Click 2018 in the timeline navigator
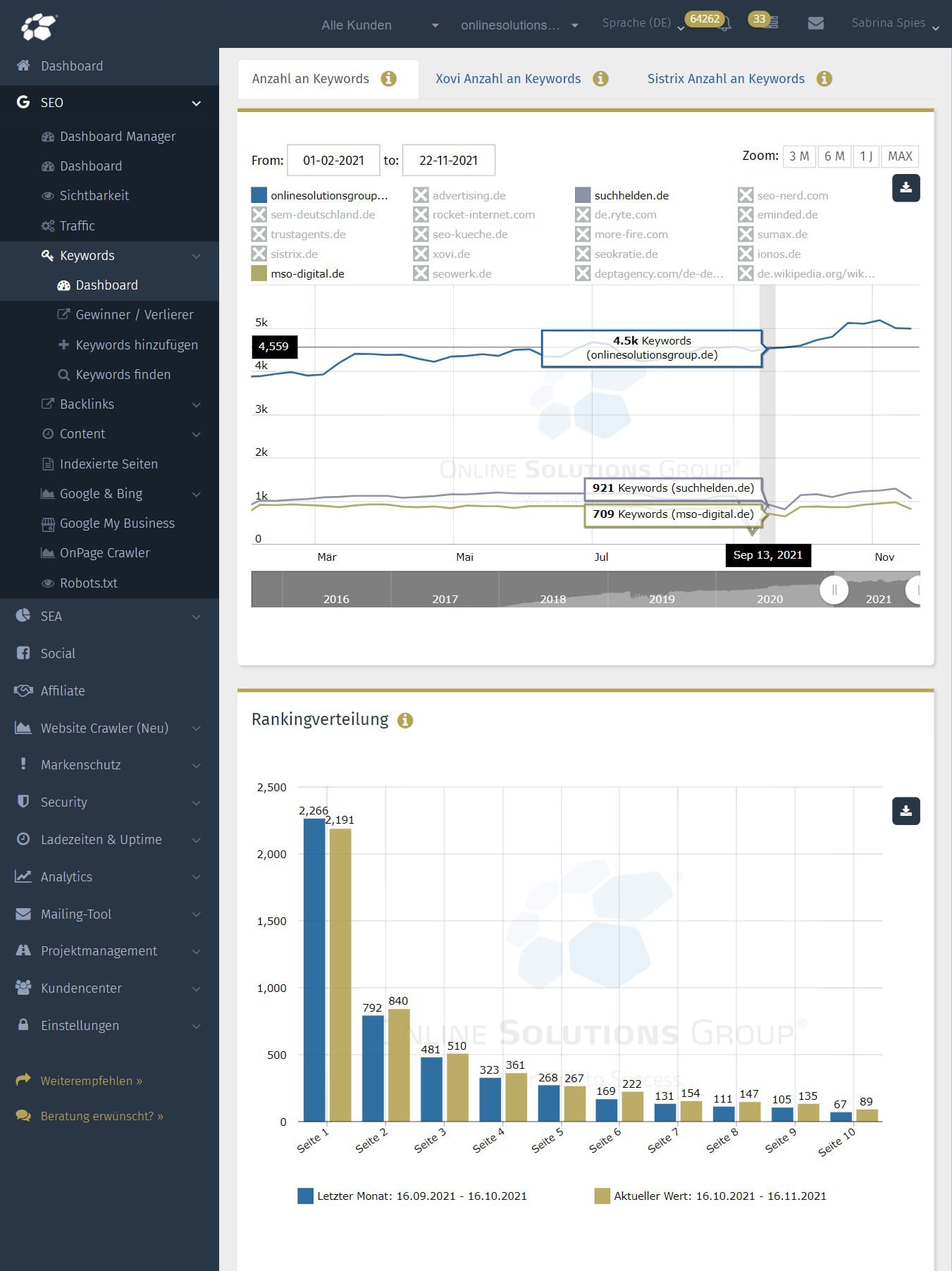The height and width of the screenshot is (1271, 952). point(553,599)
